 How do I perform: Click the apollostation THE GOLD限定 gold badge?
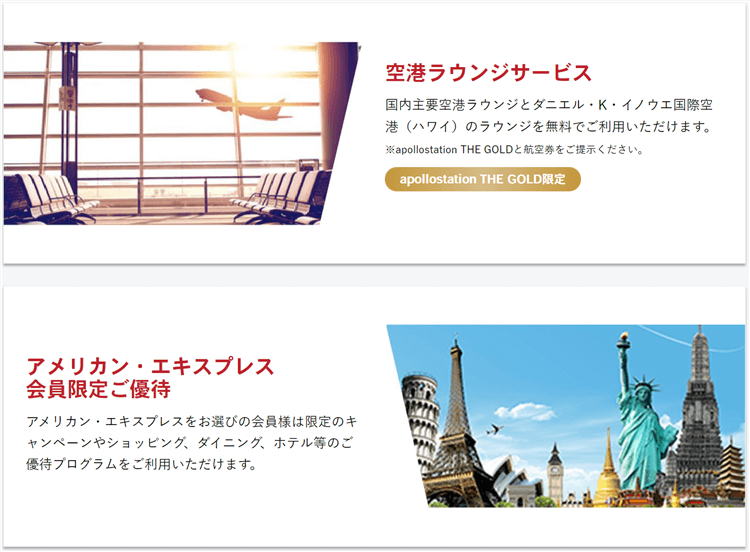point(483,179)
